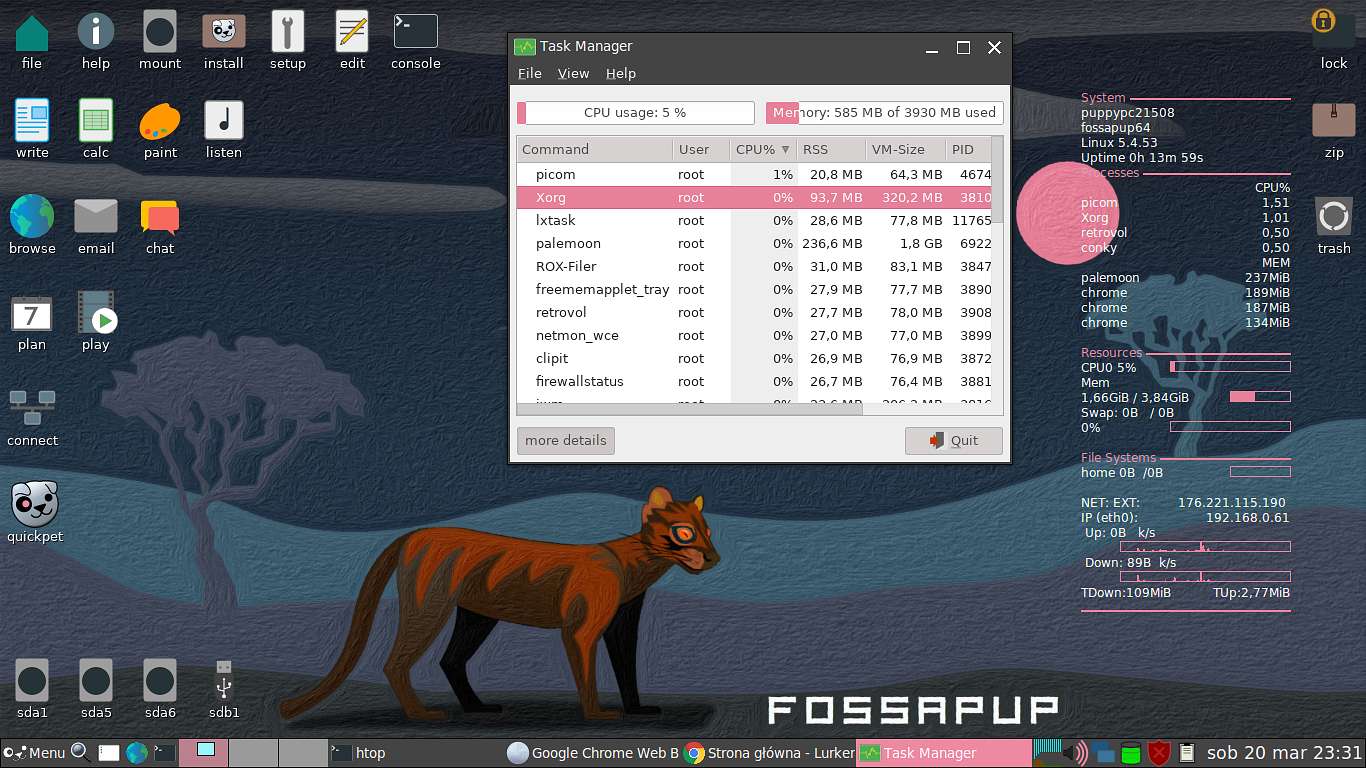Sort by Command column header
The image size is (1366, 768).
(595, 149)
